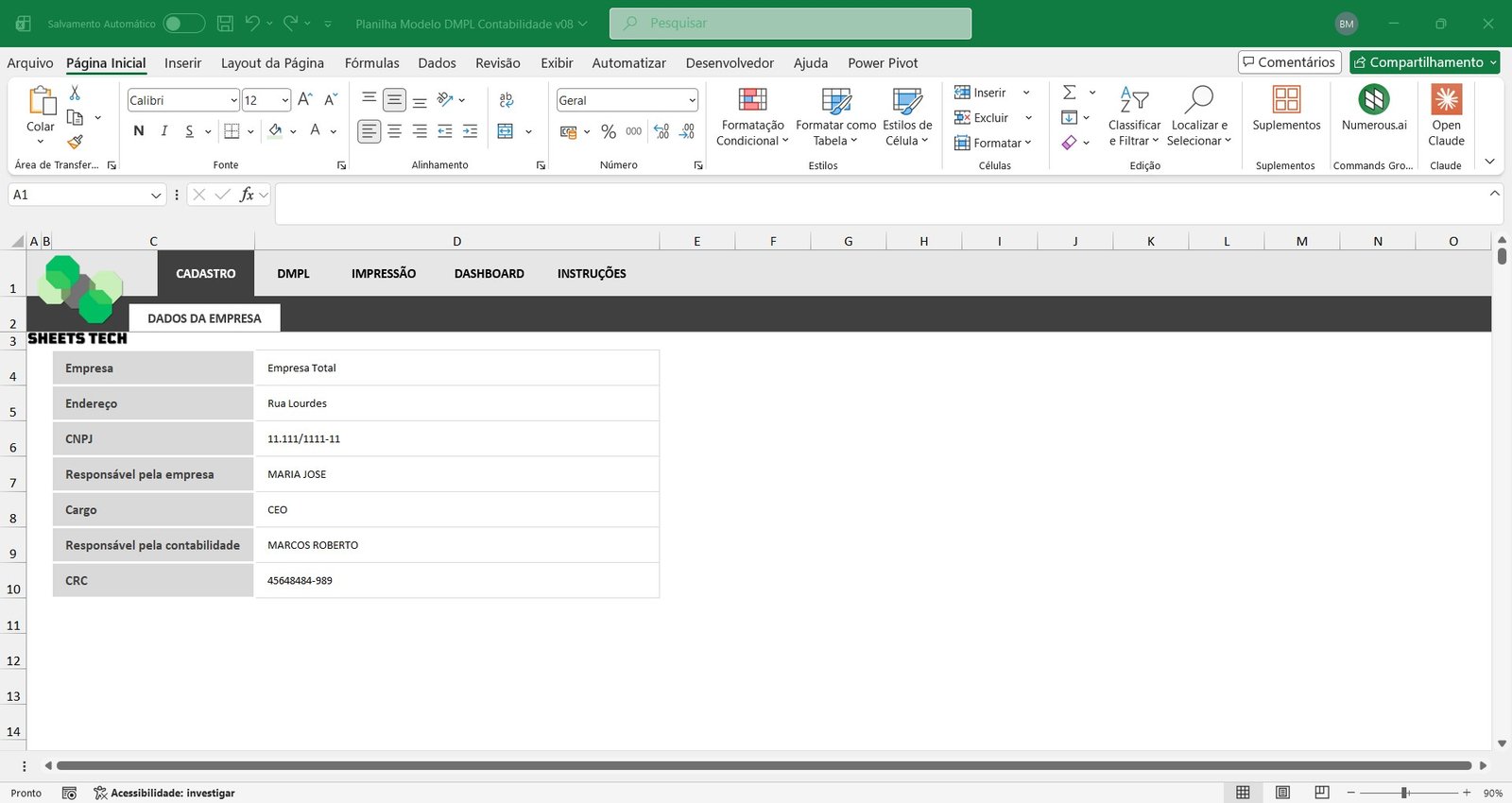Click the Comentários button
This screenshot has height=803, width=1512.
click(1289, 62)
